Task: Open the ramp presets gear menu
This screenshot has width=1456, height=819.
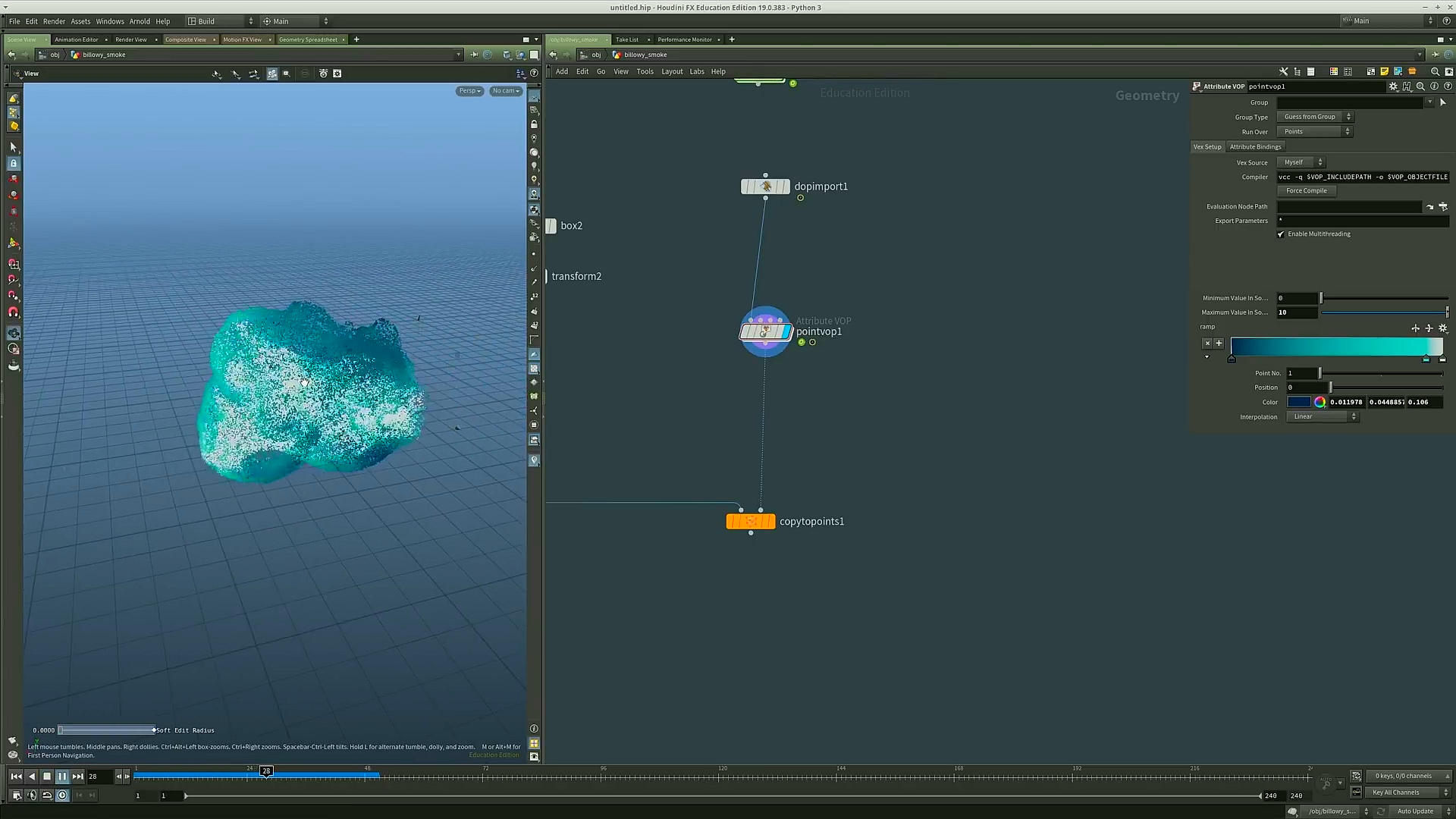Action: pyautogui.click(x=1443, y=328)
